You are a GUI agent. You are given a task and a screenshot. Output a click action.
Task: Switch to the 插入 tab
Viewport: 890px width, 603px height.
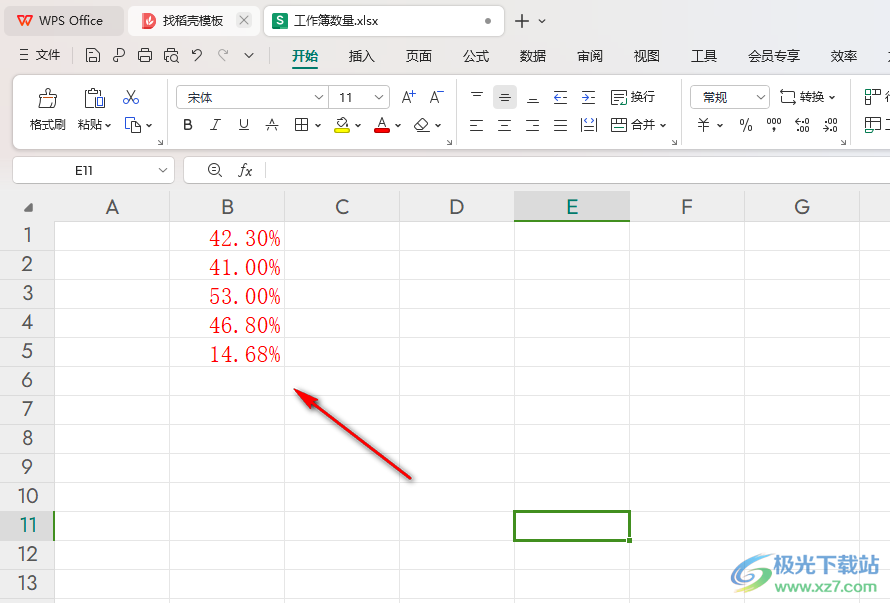(x=362, y=56)
